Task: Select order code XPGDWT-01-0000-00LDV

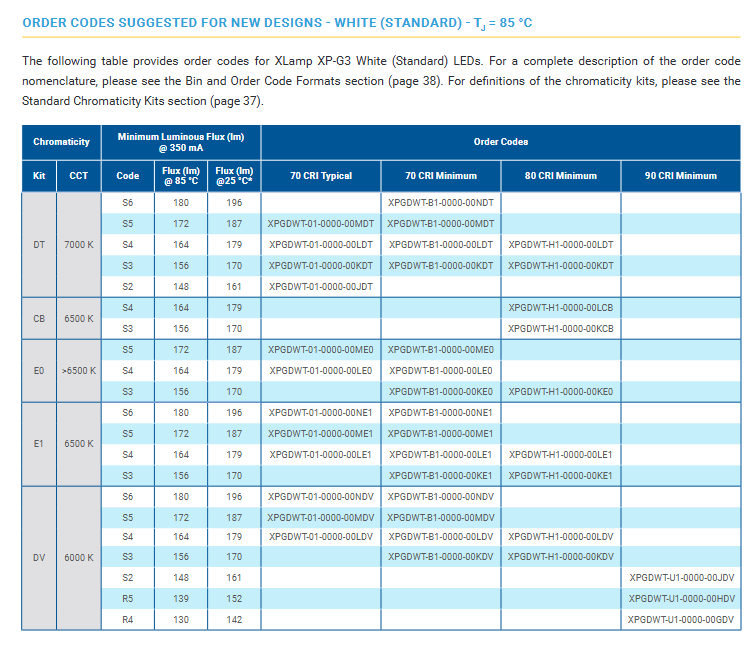Action: [x=321, y=537]
